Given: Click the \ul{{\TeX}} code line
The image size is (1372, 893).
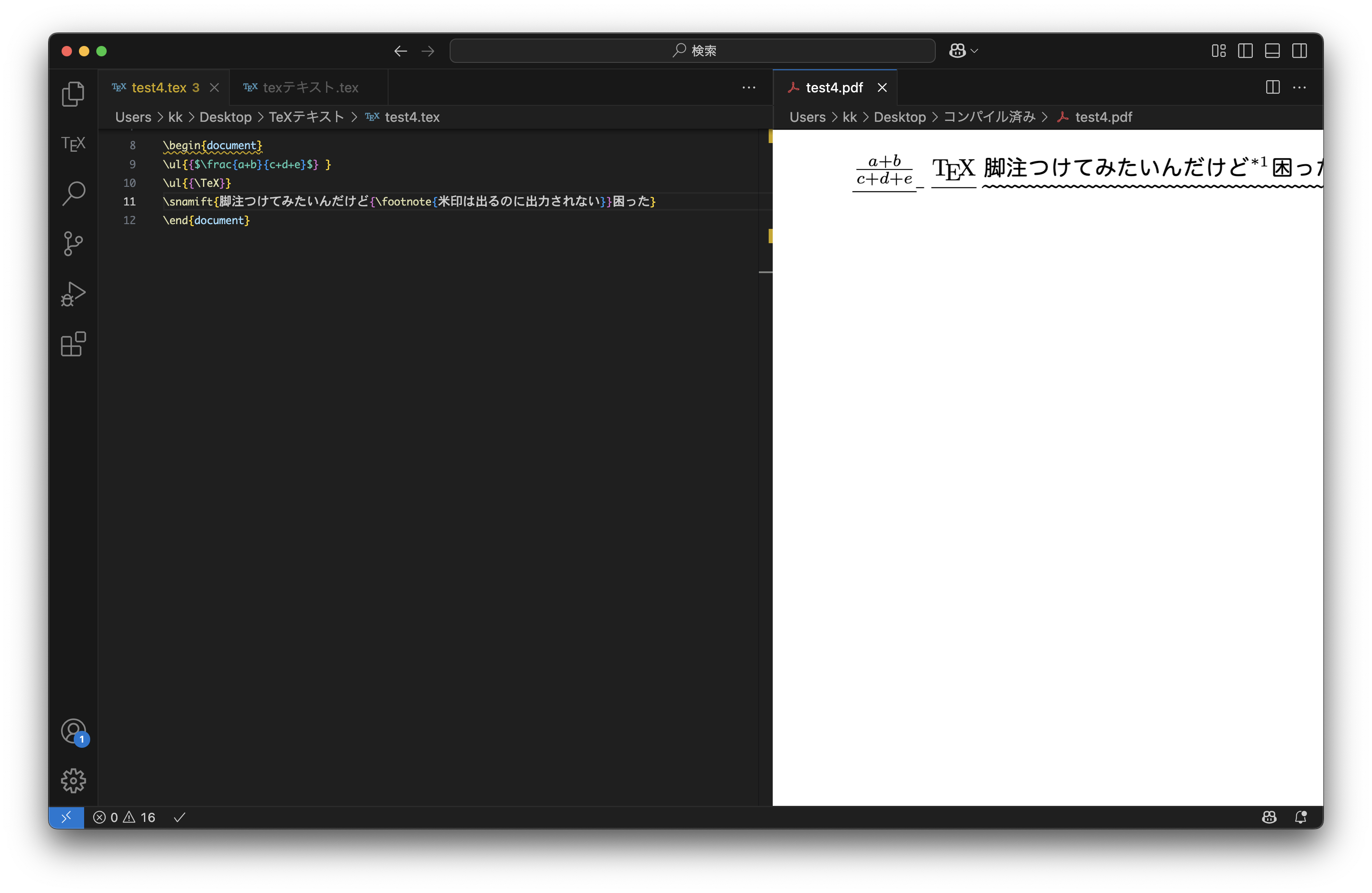Looking at the screenshot, I should click(196, 183).
